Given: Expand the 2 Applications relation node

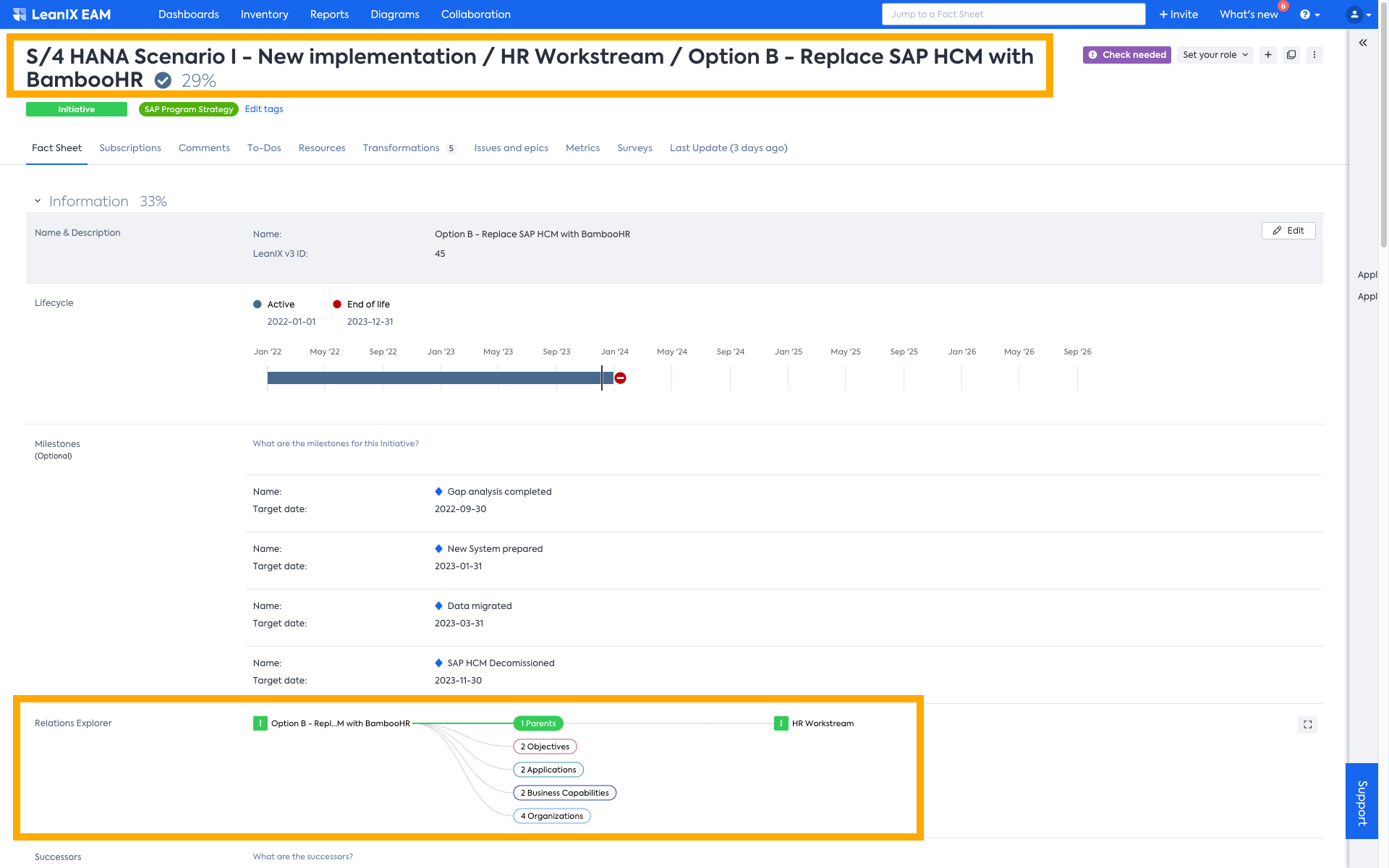Looking at the screenshot, I should [548, 770].
